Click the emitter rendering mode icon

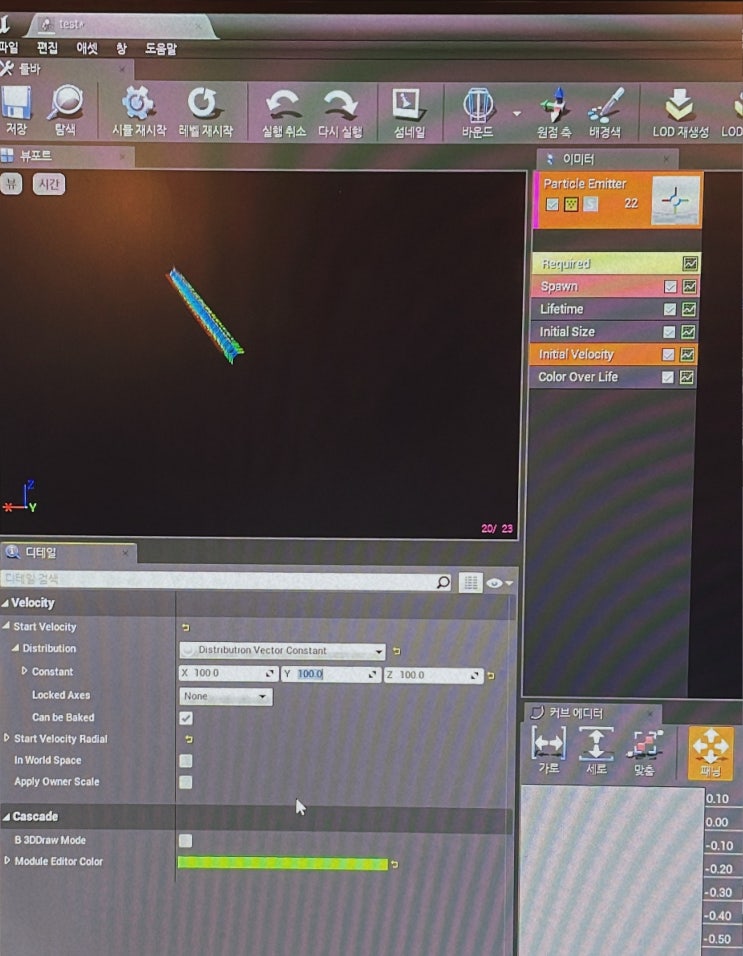[571, 204]
